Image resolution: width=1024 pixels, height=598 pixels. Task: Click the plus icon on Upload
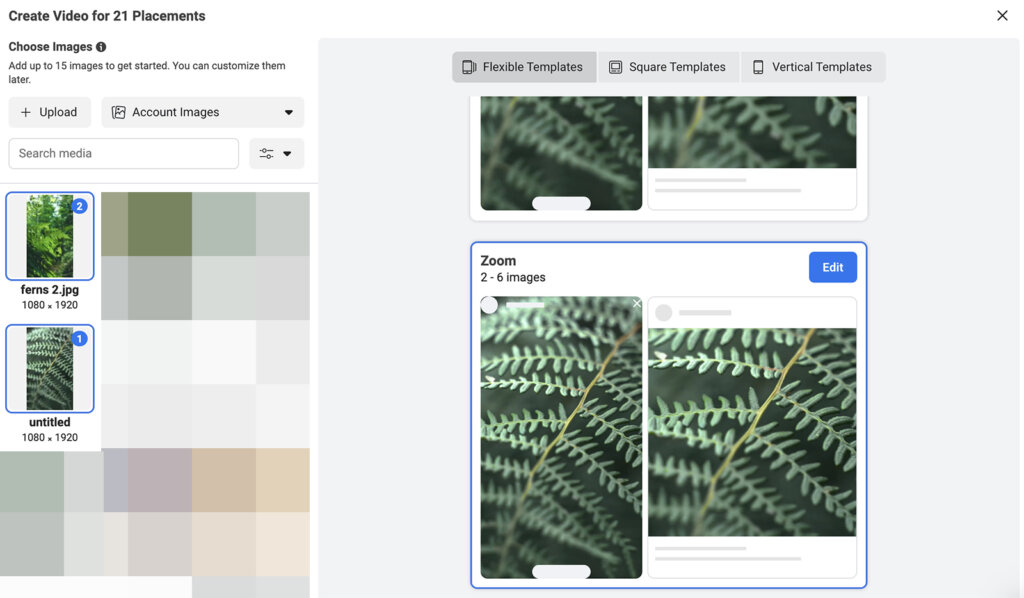coord(26,112)
